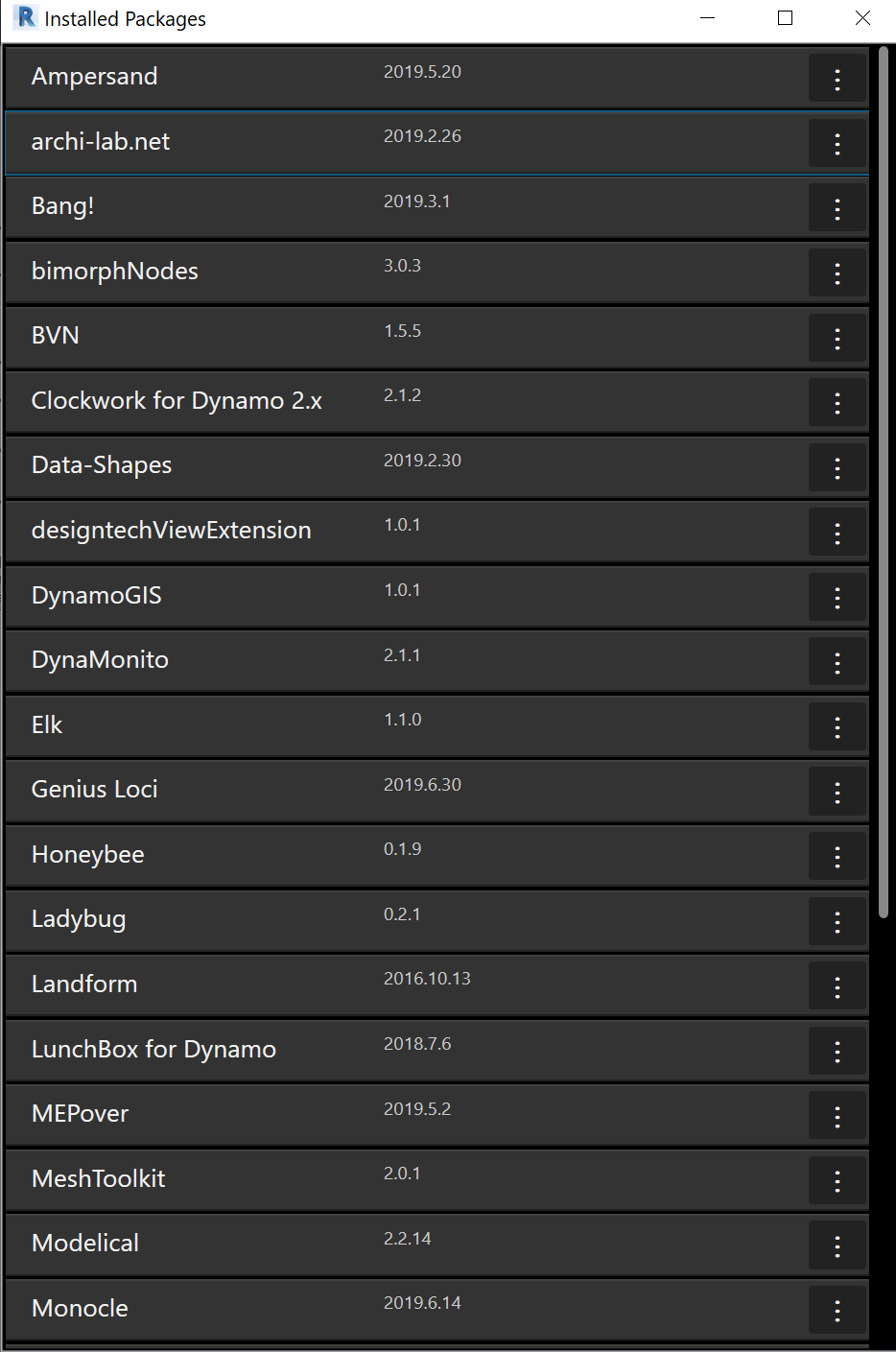Open the three-dot menu beside MeshToolkit
Image resolution: width=896 pixels, height=1352 pixels.
[x=837, y=1180]
